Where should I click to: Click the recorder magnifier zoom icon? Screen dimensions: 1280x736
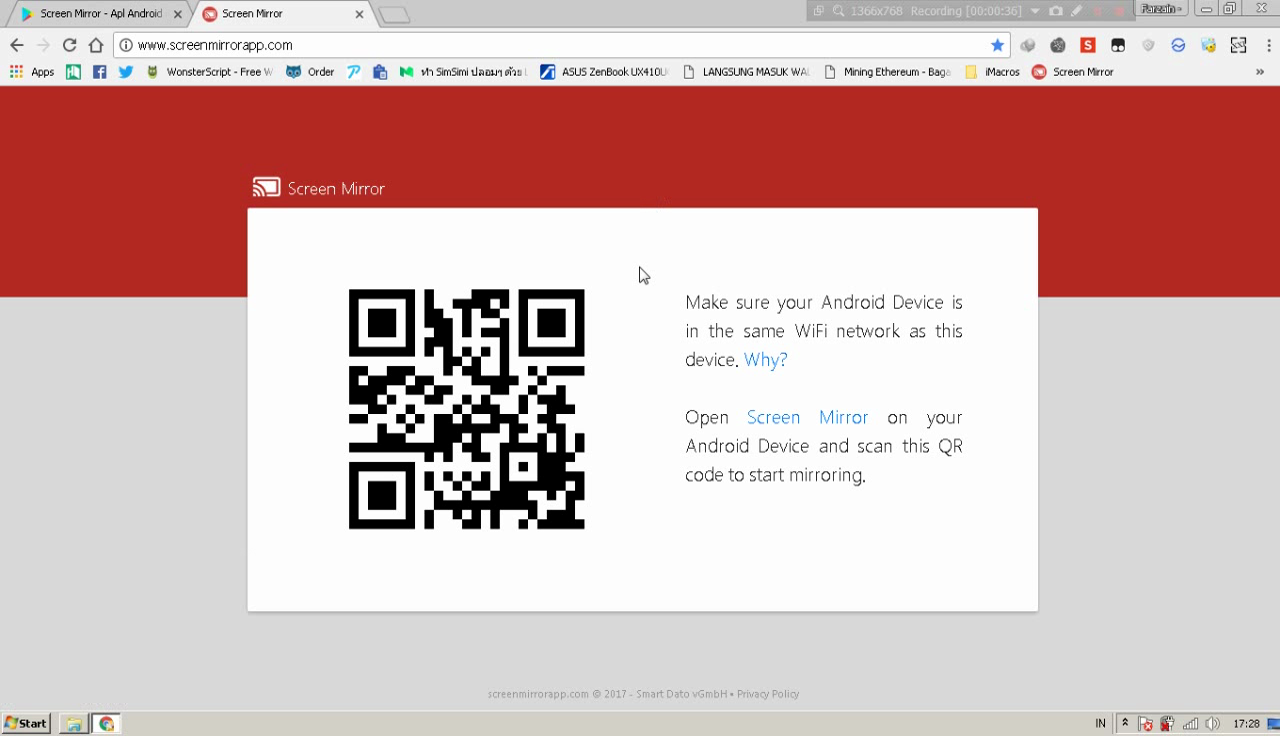(x=838, y=11)
